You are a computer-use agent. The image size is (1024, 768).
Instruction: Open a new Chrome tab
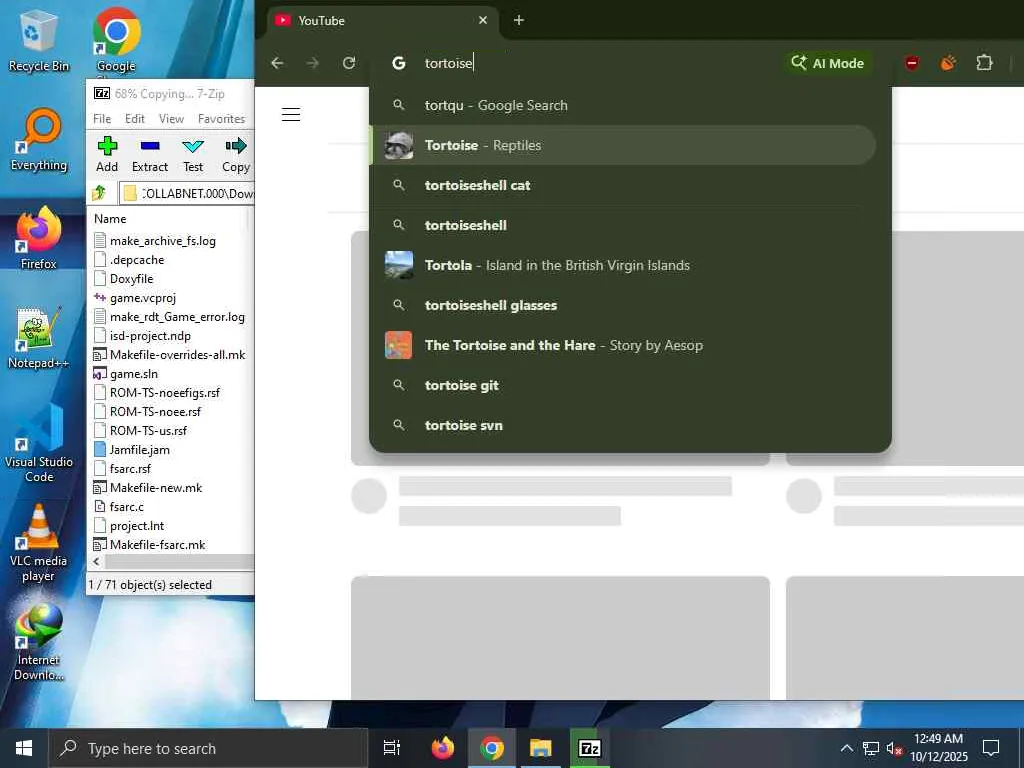[x=519, y=20]
